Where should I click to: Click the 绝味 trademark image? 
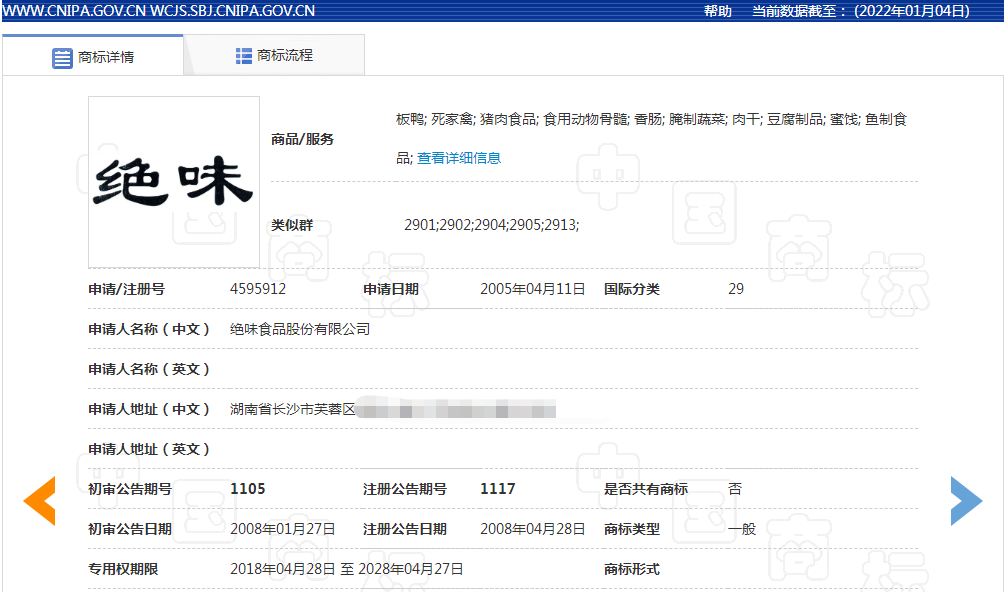point(174,182)
